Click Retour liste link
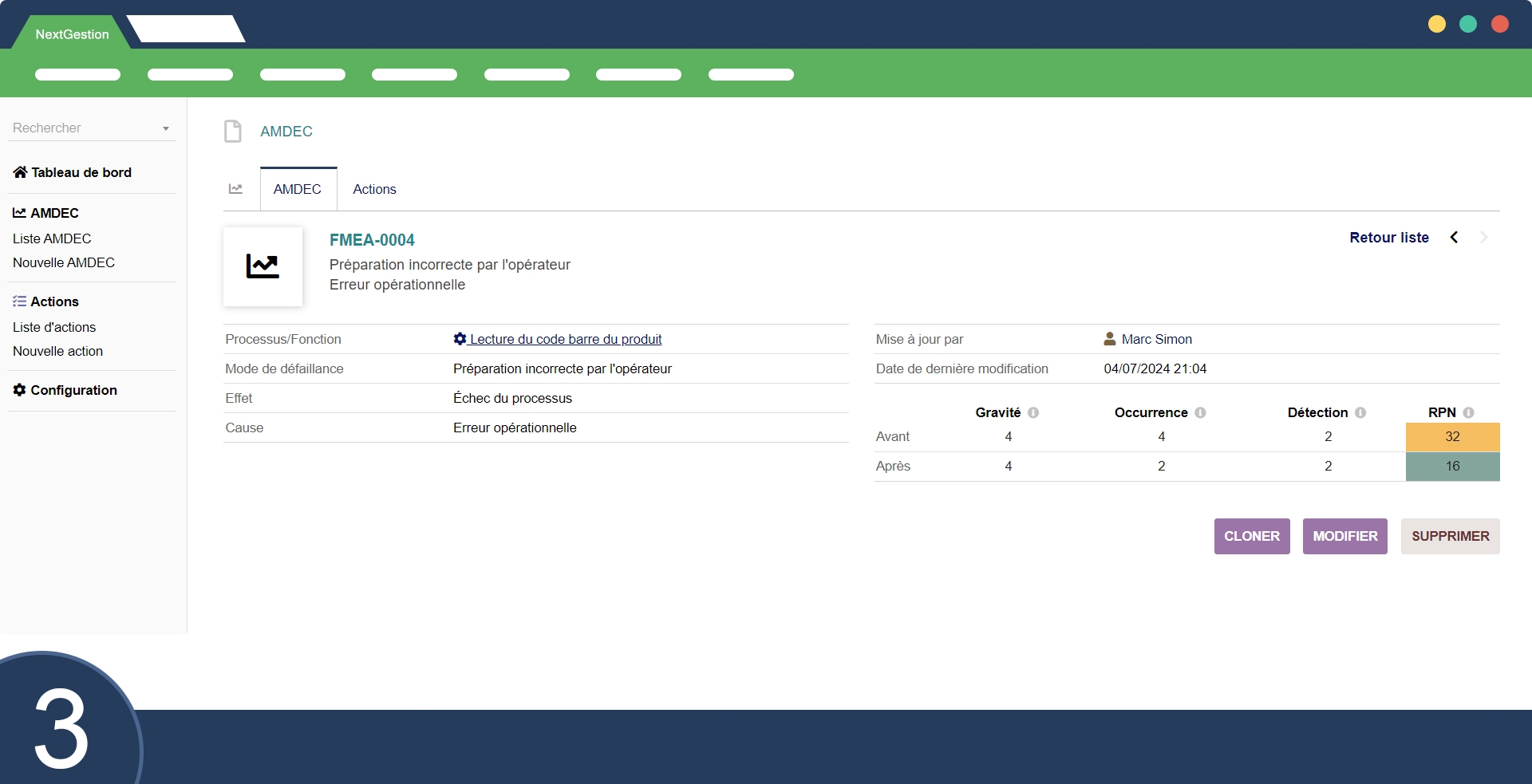Viewport: 1532px width, 784px height. pyautogui.click(x=1388, y=238)
